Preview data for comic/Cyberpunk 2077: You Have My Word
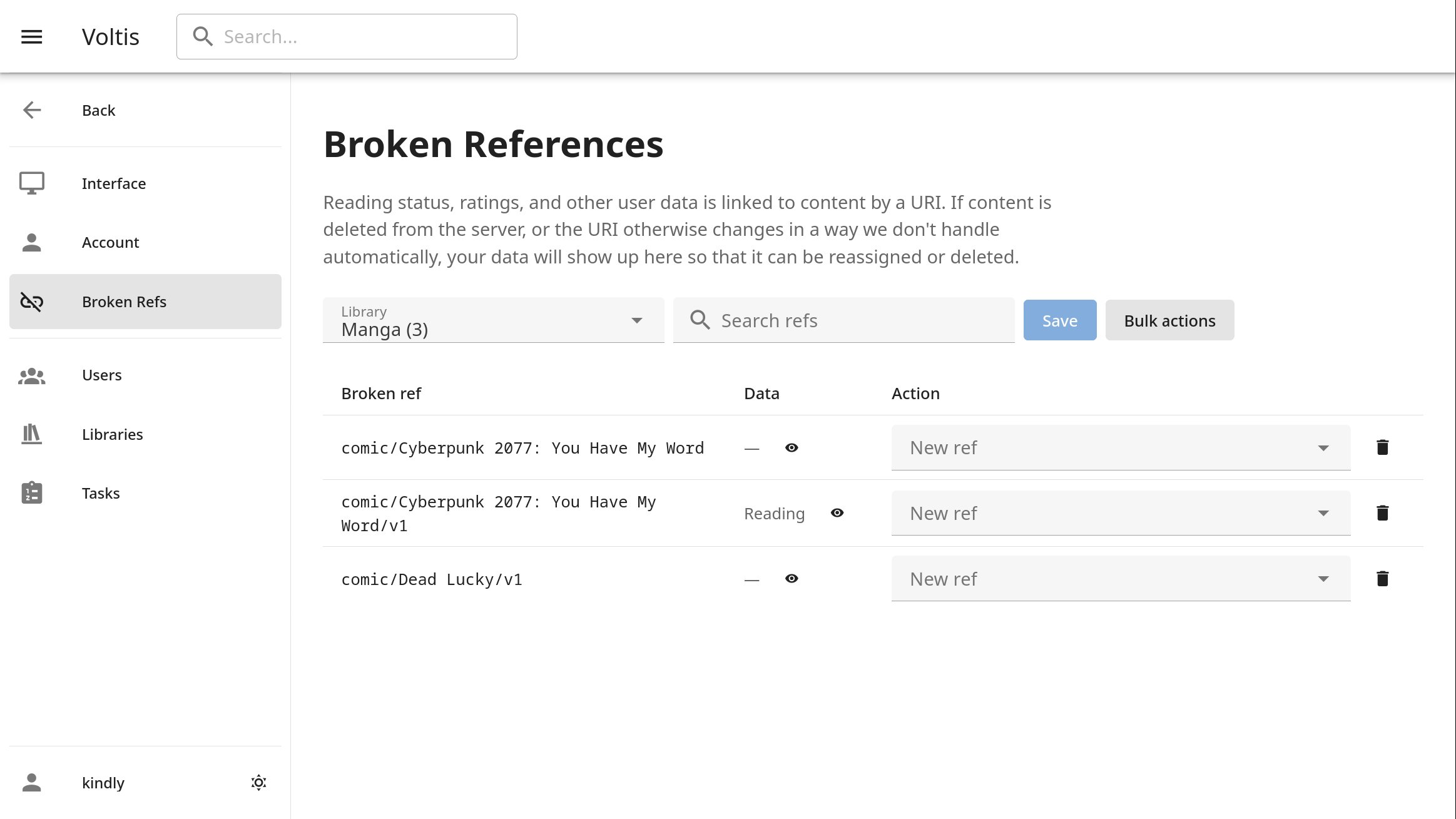Screen dimensions: 1456x819 pyautogui.click(x=791, y=447)
